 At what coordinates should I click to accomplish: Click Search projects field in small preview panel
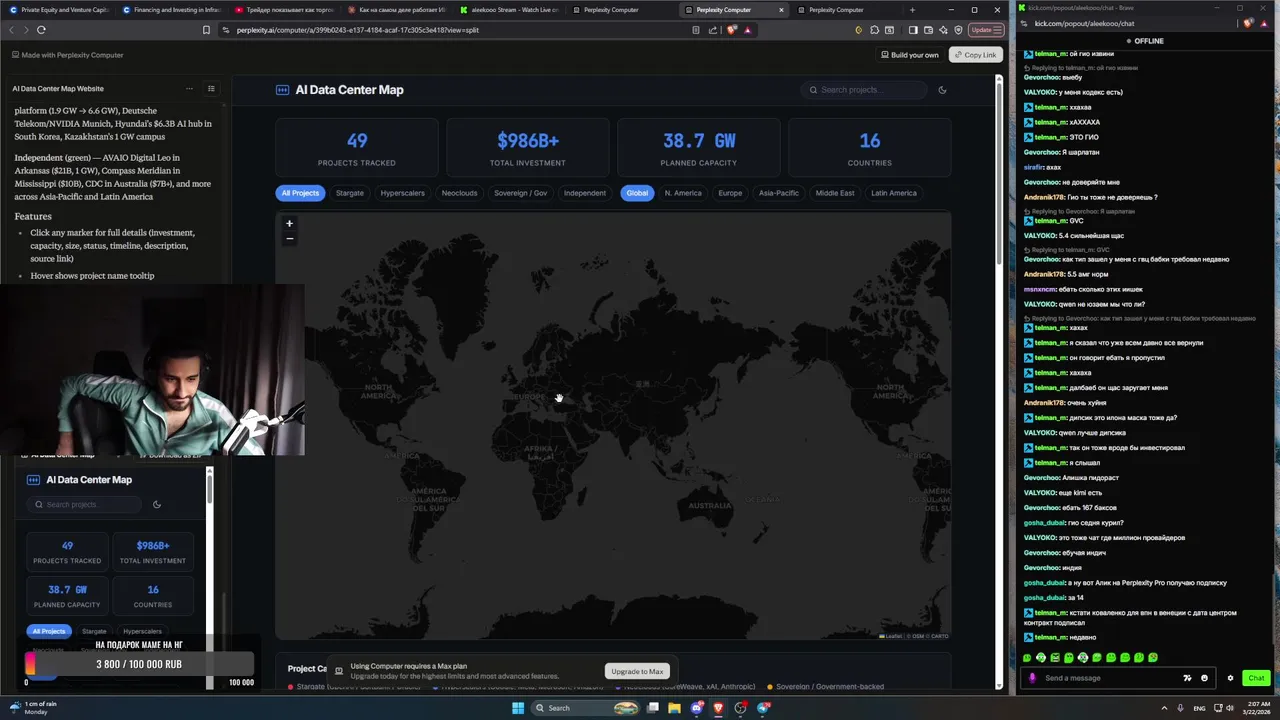pyautogui.click(x=85, y=504)
